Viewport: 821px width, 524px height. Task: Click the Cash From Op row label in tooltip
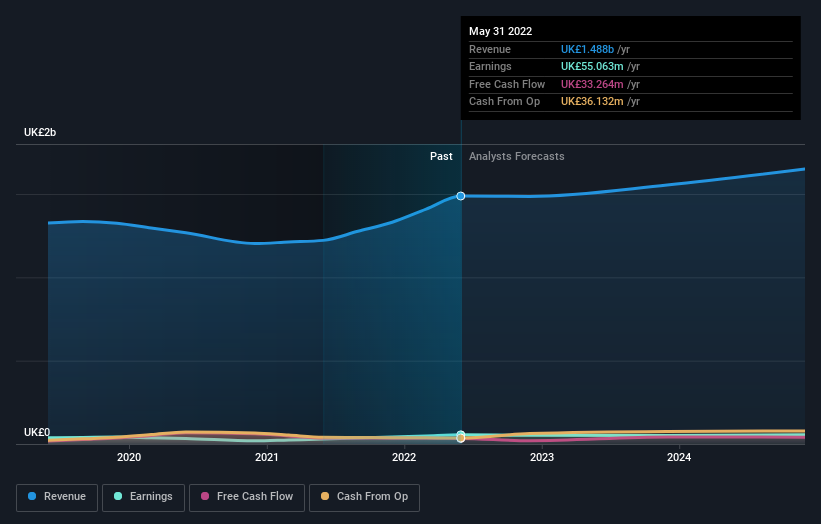[504, 102]
